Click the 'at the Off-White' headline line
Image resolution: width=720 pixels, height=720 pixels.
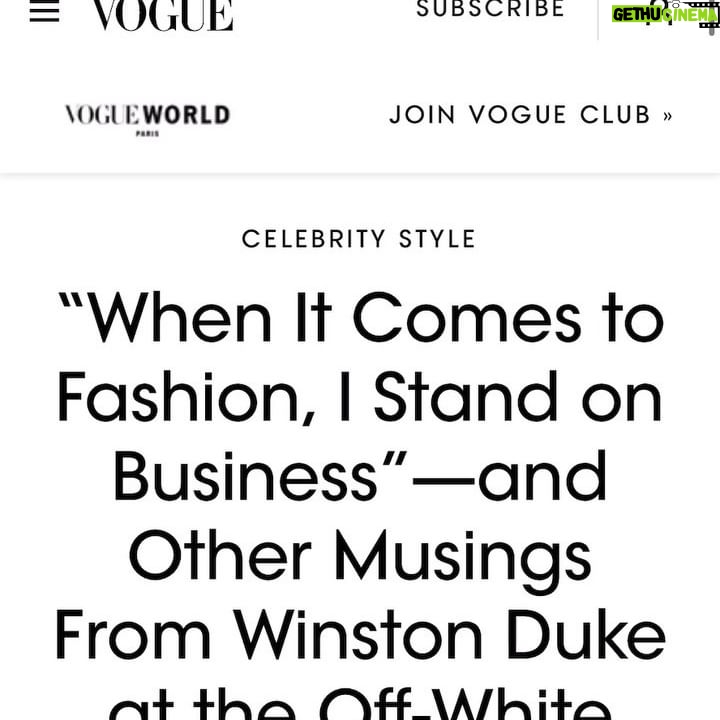point(360,703)
